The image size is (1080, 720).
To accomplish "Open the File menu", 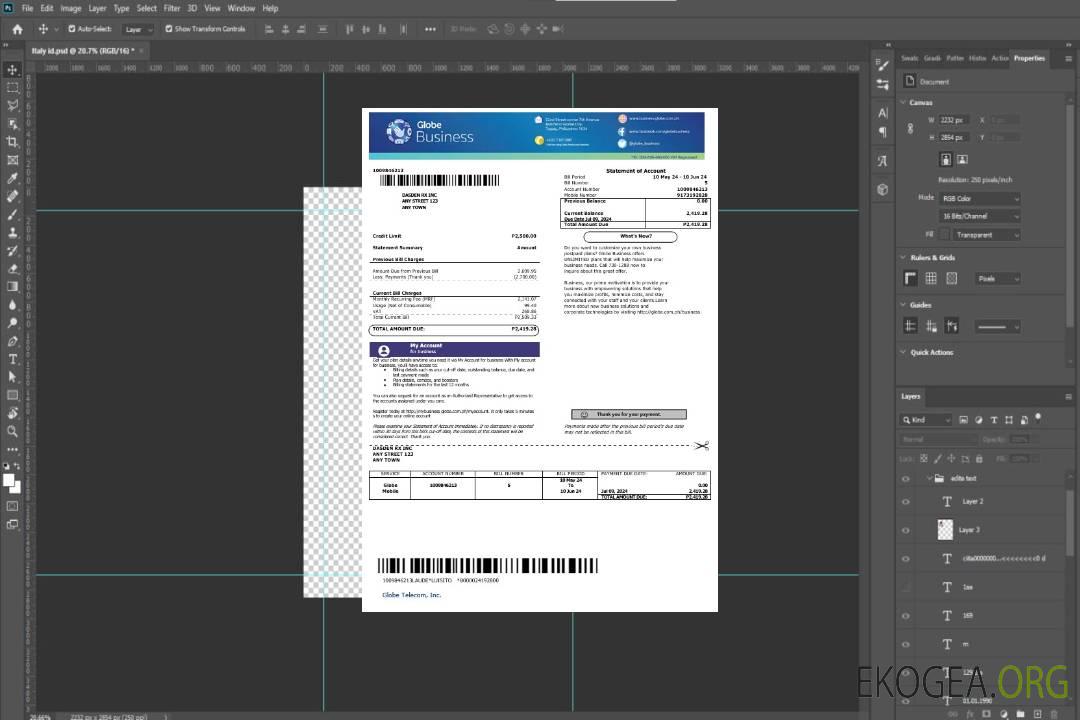I will [28, 8].
